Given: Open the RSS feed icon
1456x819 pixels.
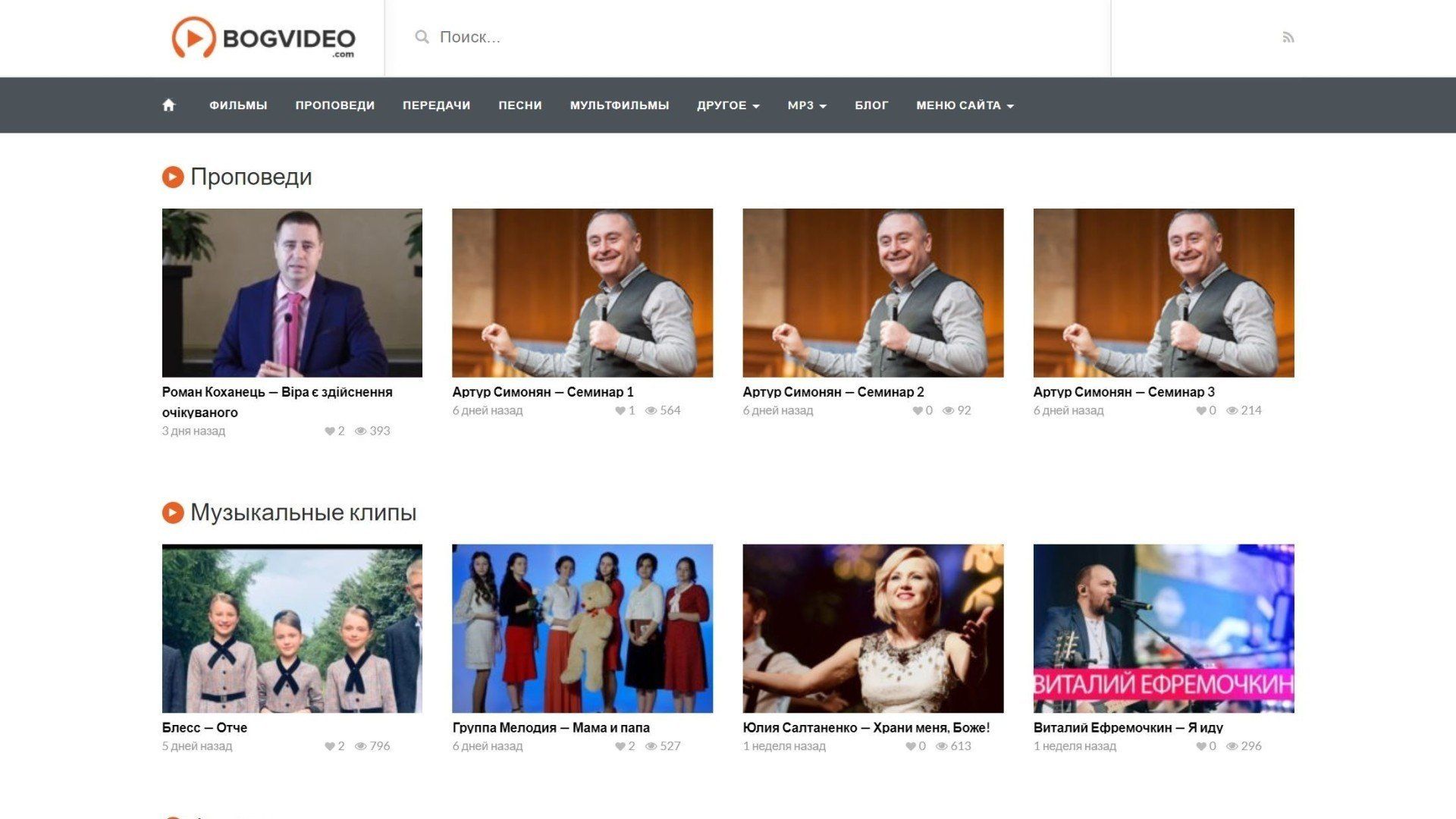Looking at the screenshot, I should [x=1288, y=37].
